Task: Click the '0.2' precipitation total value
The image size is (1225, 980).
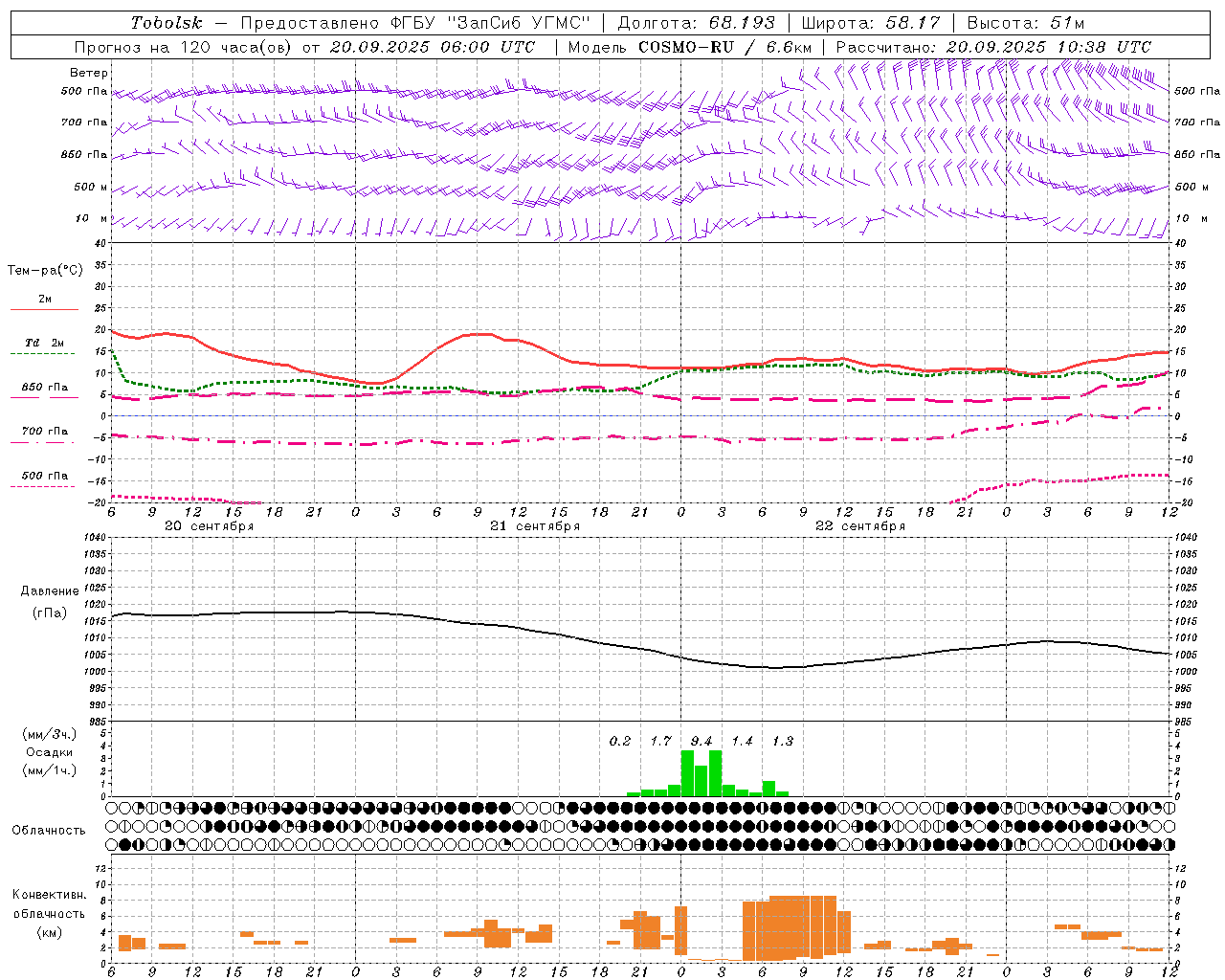Action: pos(620,741)
